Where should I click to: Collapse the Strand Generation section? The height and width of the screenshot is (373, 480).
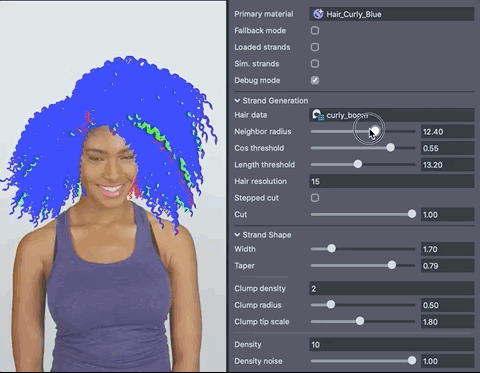tap(237, 101)
